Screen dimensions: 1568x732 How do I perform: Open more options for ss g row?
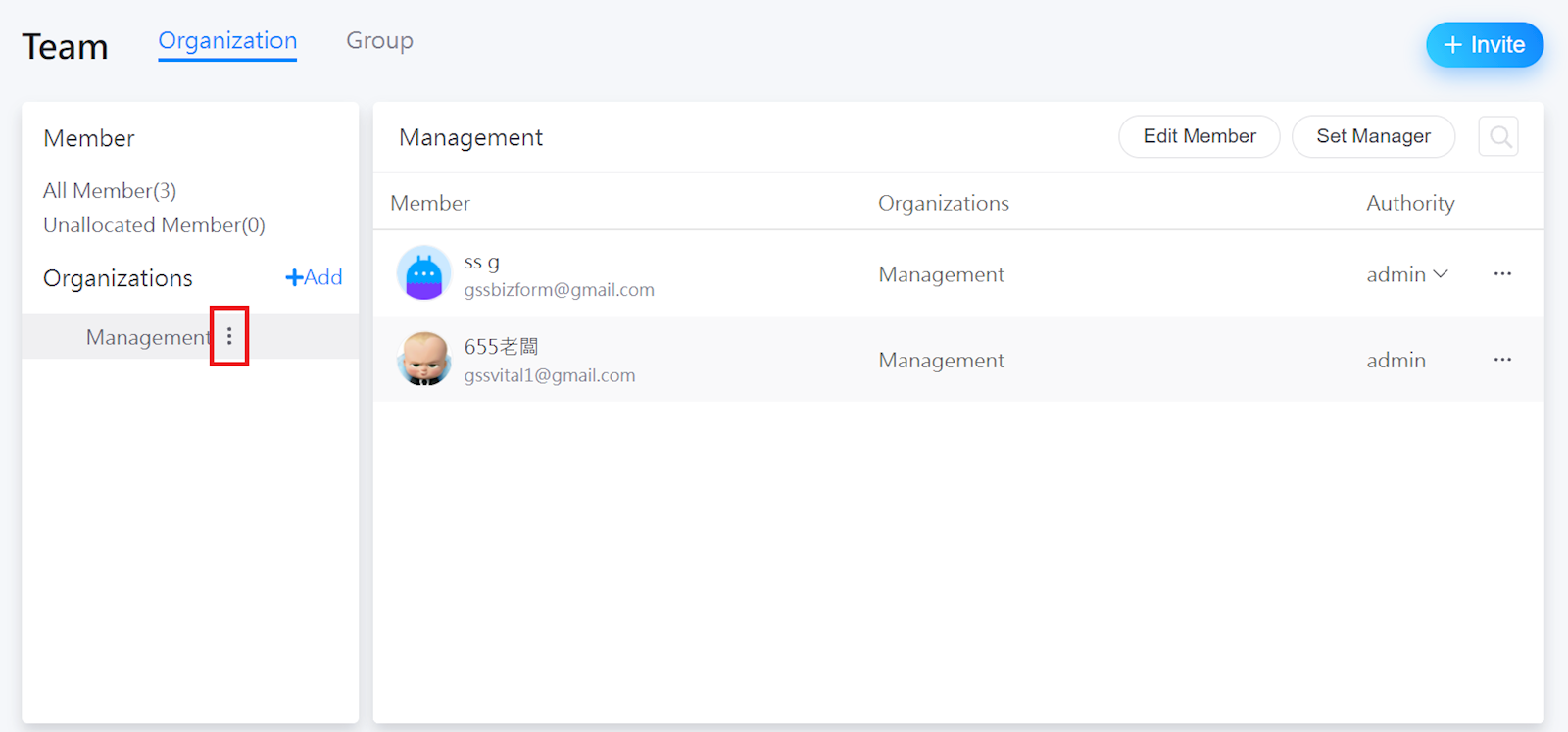pyautogui.click(x=1502, y=274)
